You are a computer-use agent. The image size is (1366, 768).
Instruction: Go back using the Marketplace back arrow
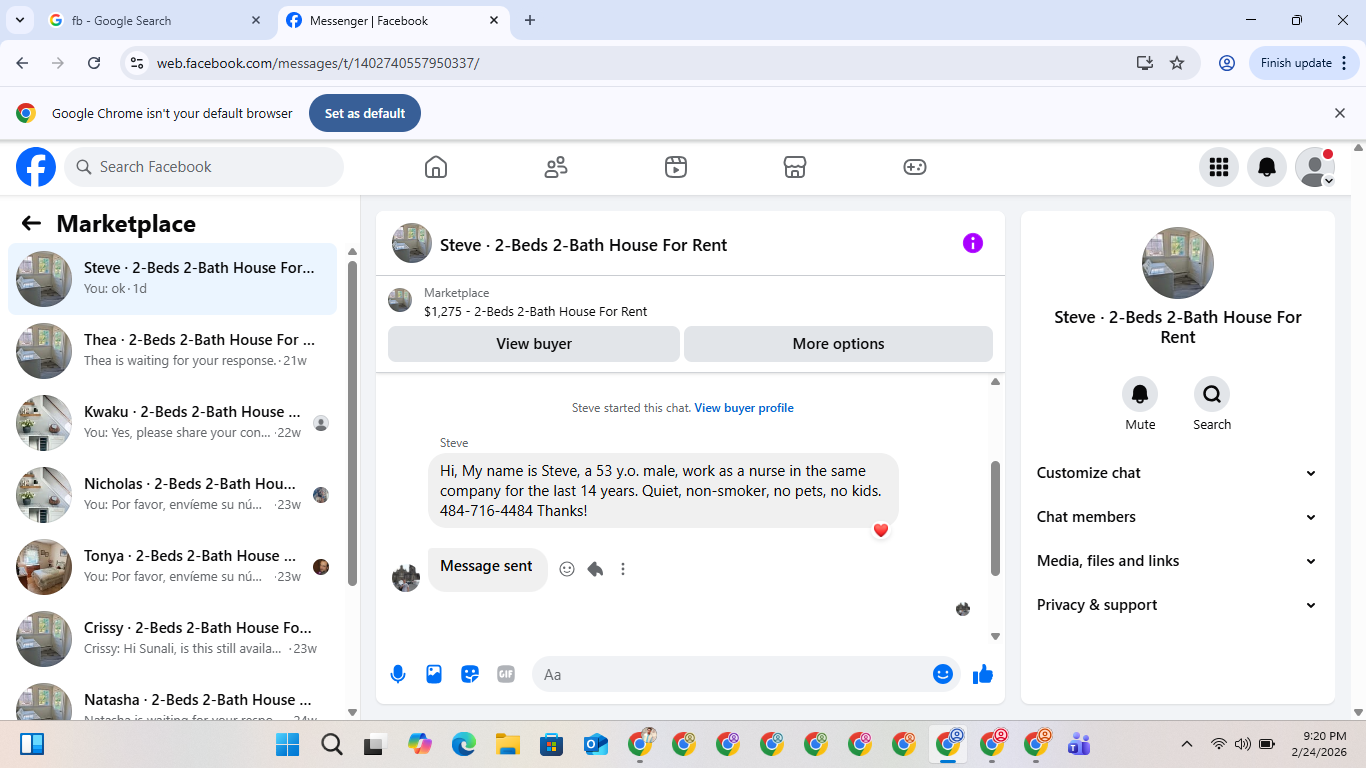[x=31, y=224]
